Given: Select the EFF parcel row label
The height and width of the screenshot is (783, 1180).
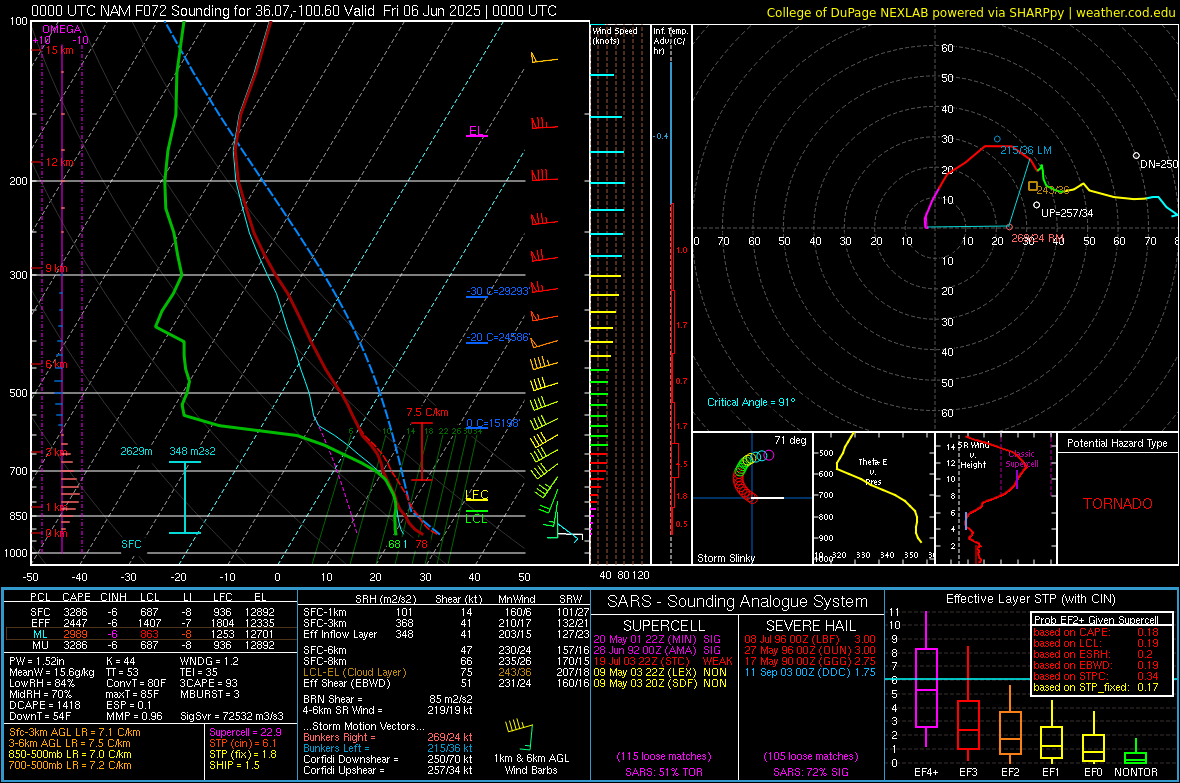Looking at the screenshot, I should [x=40, y=623].
